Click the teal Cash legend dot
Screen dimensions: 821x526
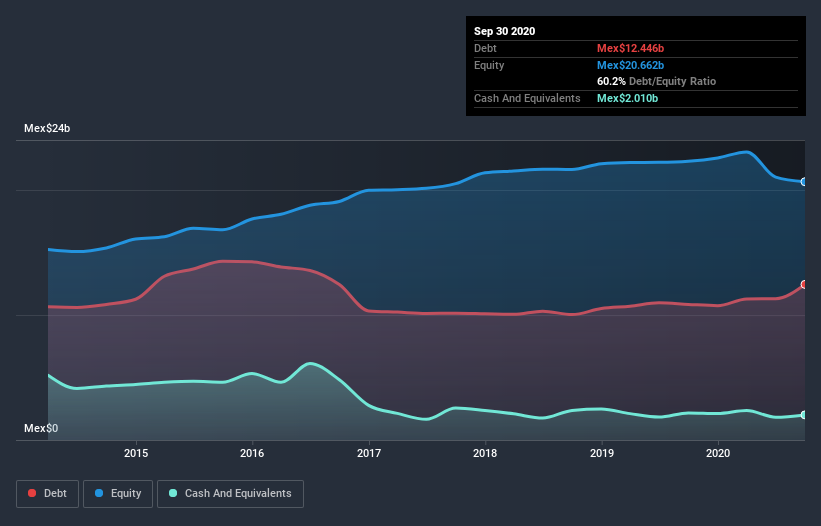[173, 493]
